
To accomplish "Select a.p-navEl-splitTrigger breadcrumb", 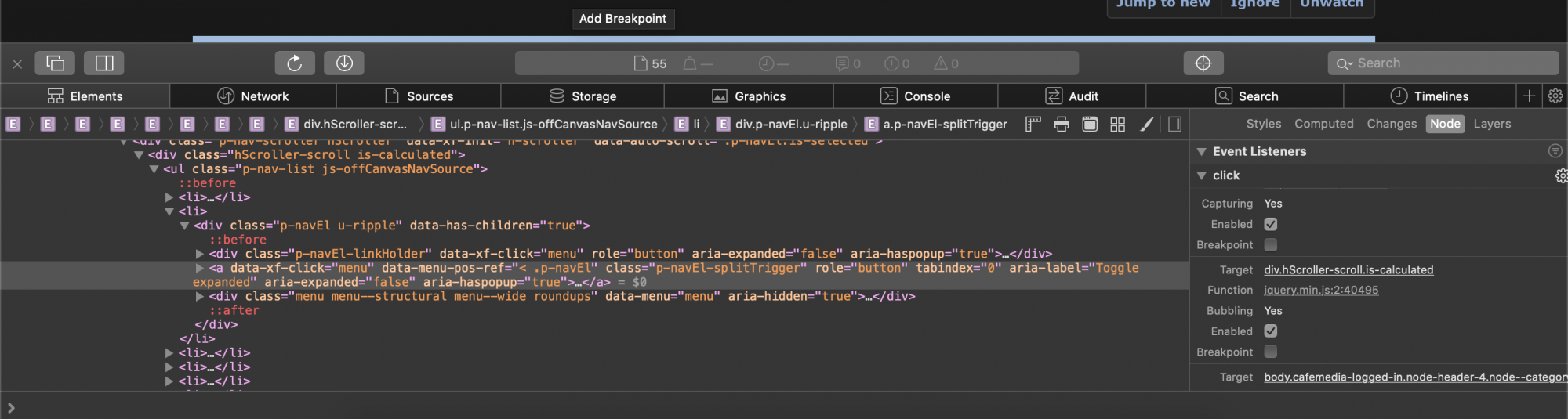I will (x=936, y=124).
